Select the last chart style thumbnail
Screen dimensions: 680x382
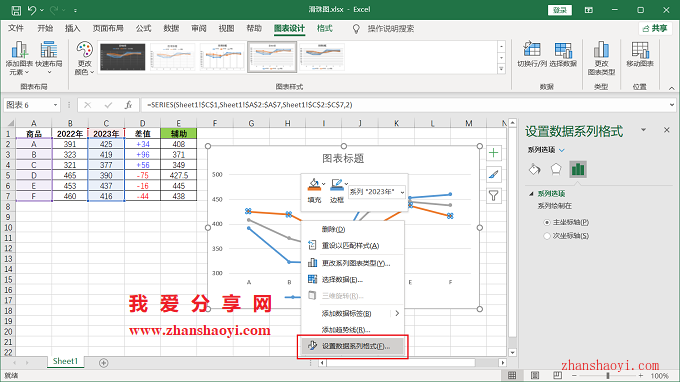tap(322, 57)
